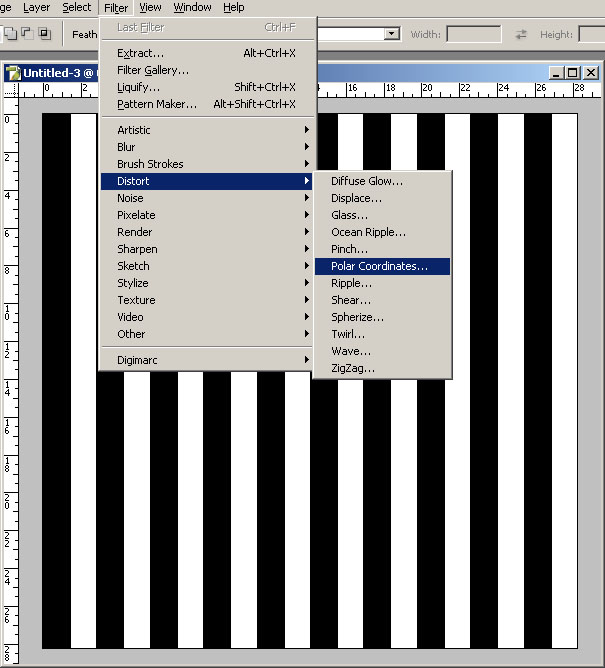Choose Diffuse Glow... distort filter
The width and height of the screenshot is (605, 668).
[x=382, y=181]
